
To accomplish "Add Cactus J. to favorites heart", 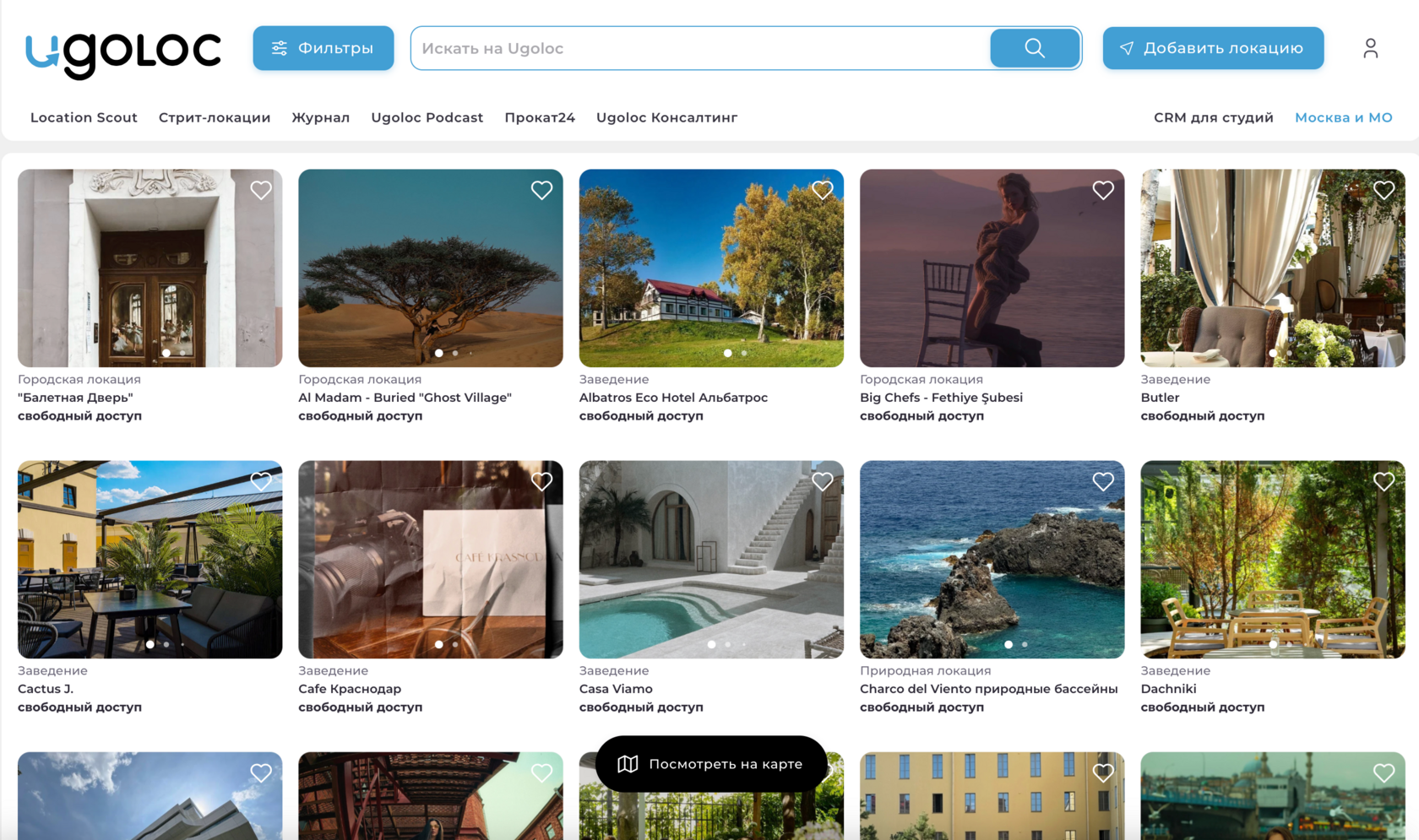I will click(261, 481).
